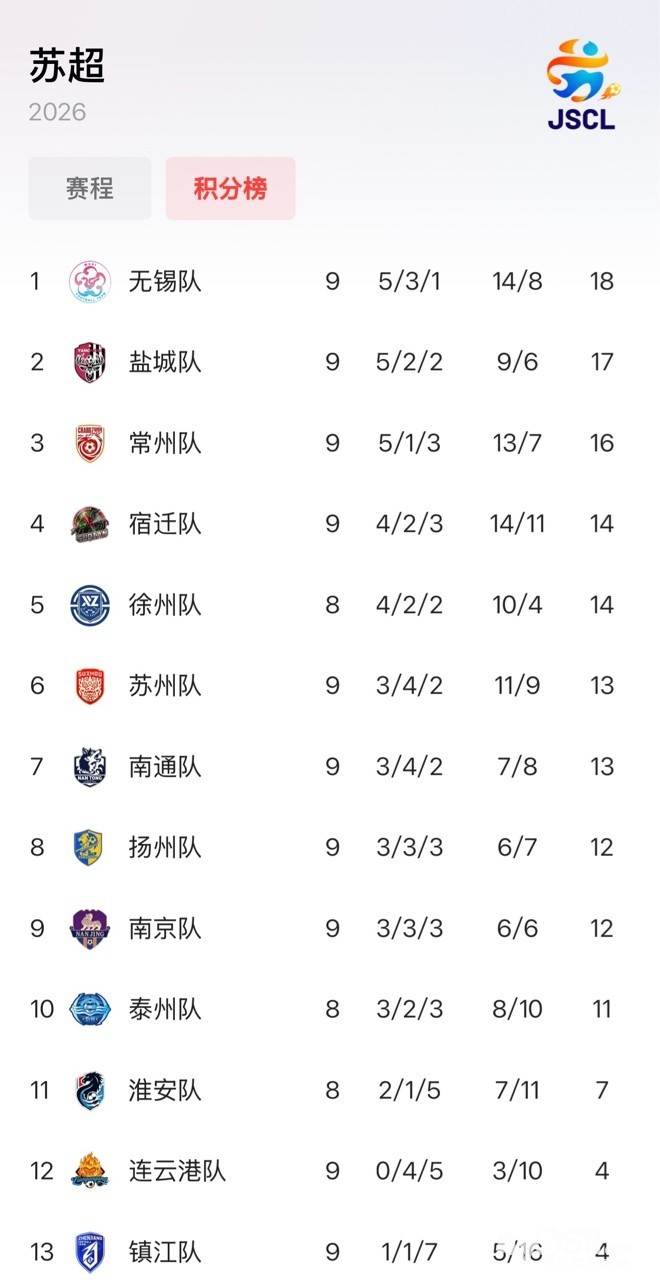This screenshot has height=1280, width=660.
Task: Tap the 2026 season label
Action: [x=57, y=112]
